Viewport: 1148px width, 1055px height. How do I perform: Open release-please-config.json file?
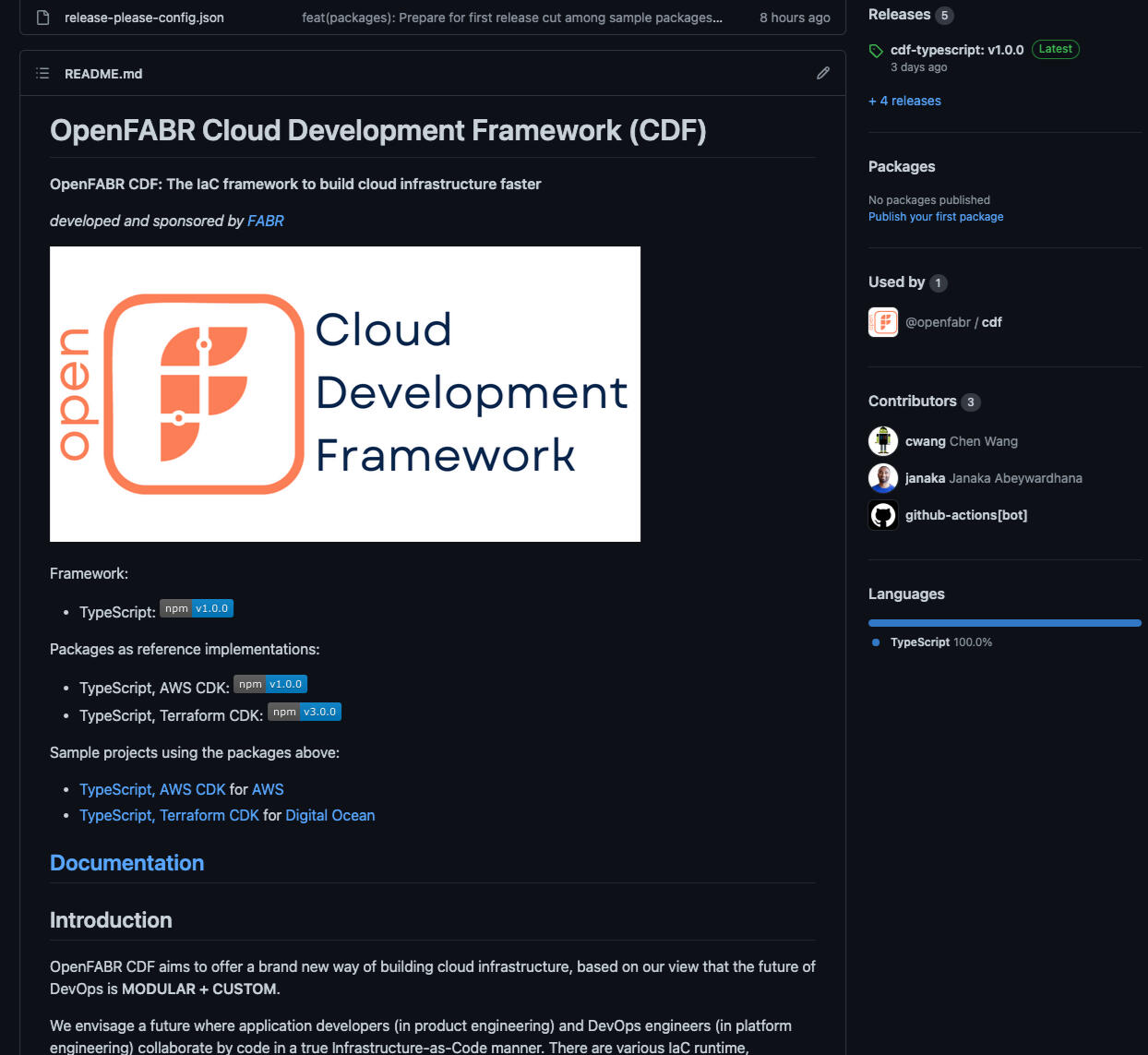click(x=144, y=18)
